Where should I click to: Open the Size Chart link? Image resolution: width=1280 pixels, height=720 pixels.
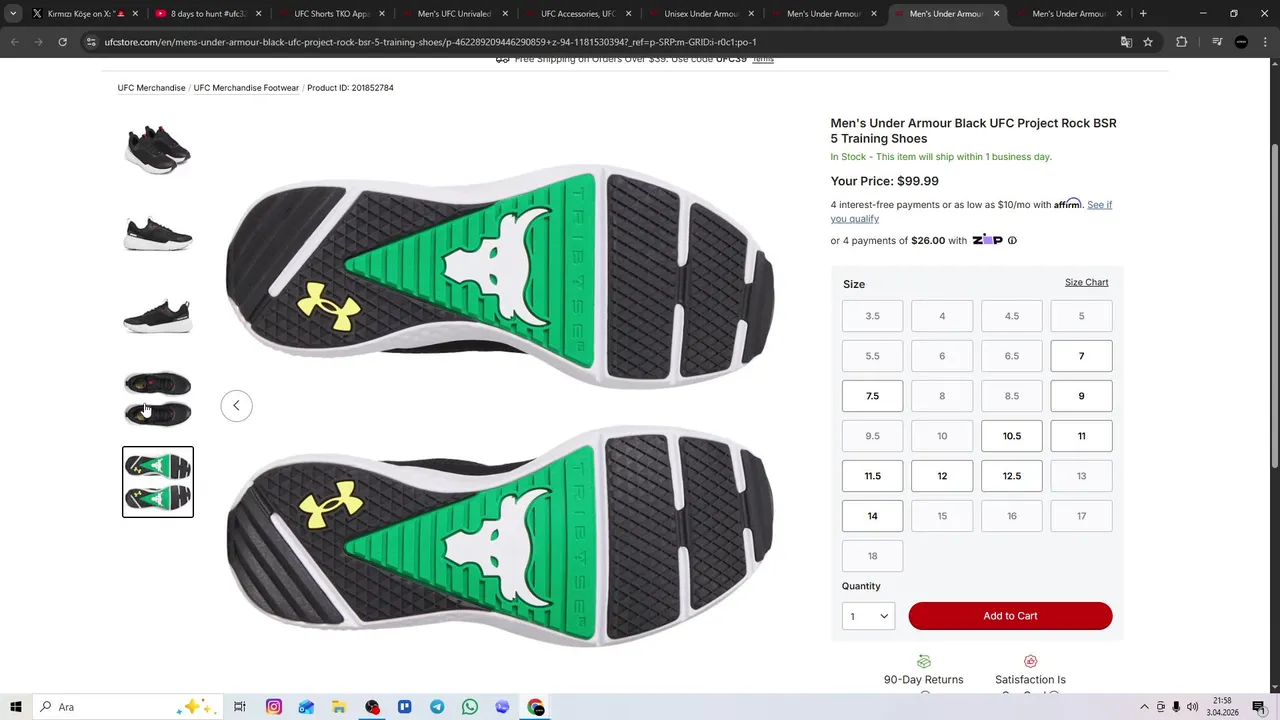[1086, 282]
